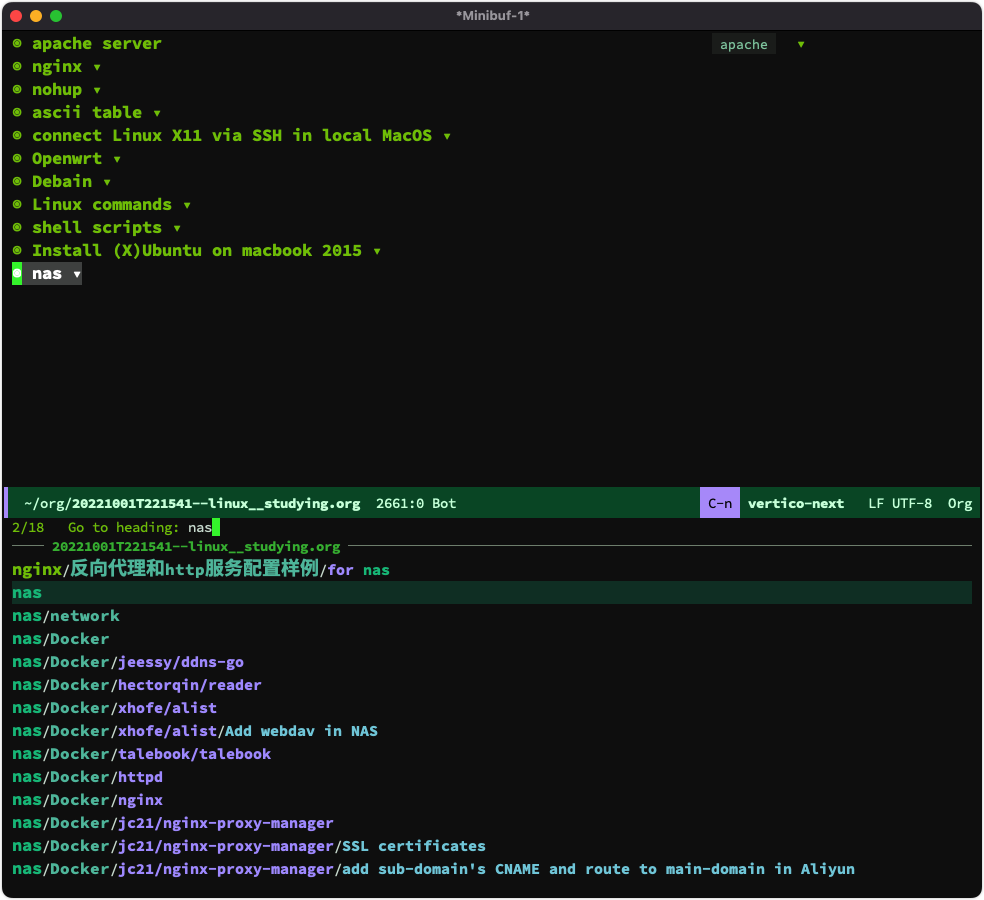Expand the connect Linux X11 via SSH fold arrow
The width and height of the screenshot is (984, 900).
pyautogui.click(x=447, y=136)
